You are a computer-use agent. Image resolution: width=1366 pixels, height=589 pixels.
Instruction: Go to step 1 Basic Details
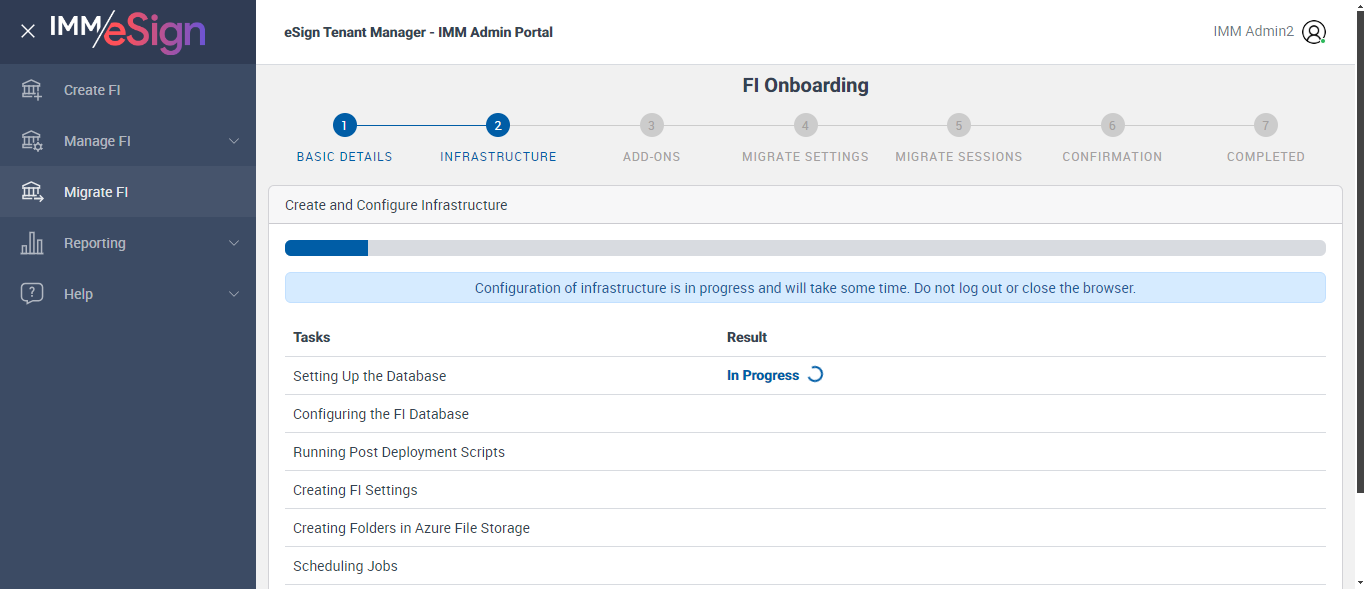tap(344, 126)
